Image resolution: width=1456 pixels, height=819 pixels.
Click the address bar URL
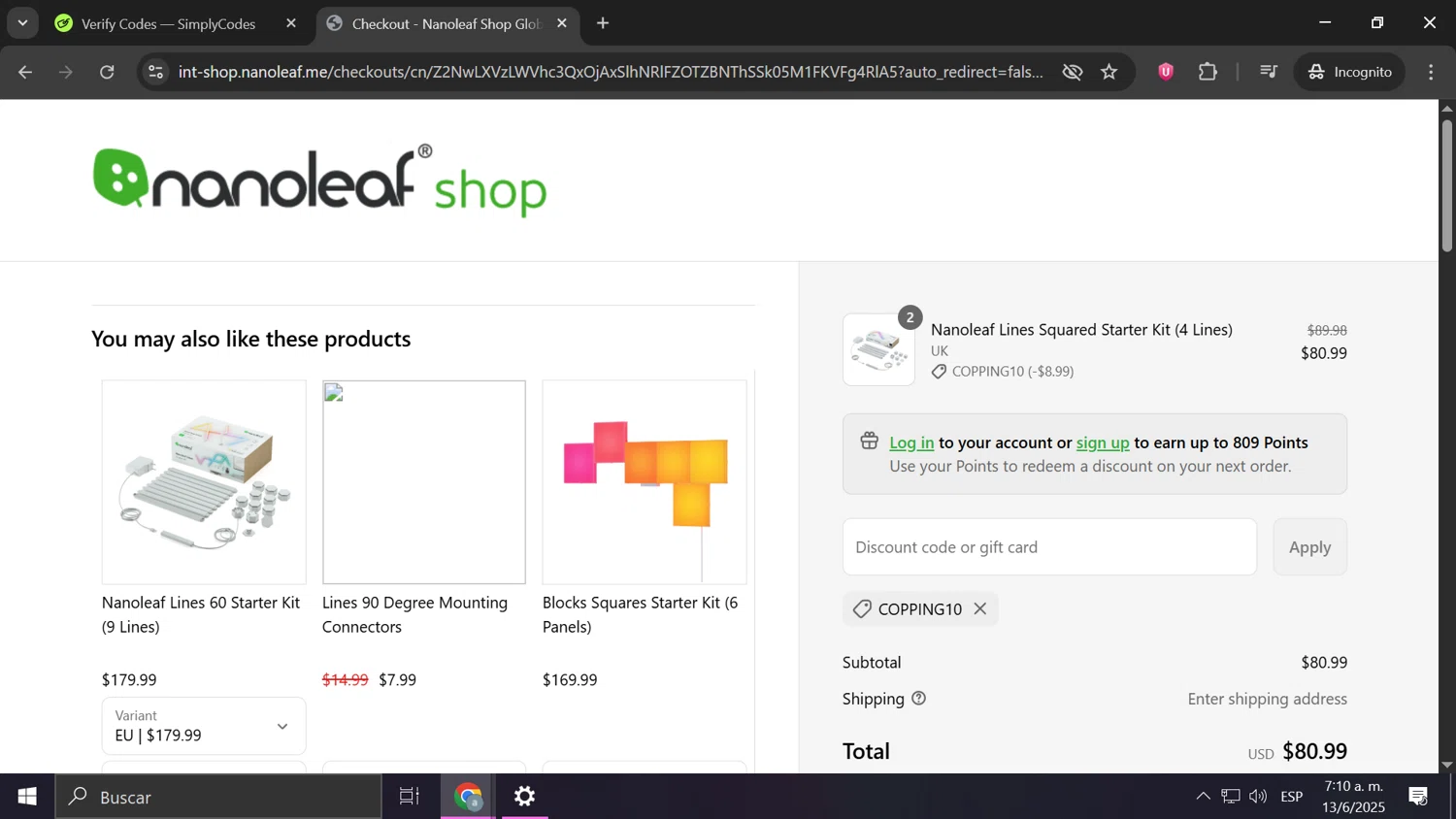click(x=611, y=72)
